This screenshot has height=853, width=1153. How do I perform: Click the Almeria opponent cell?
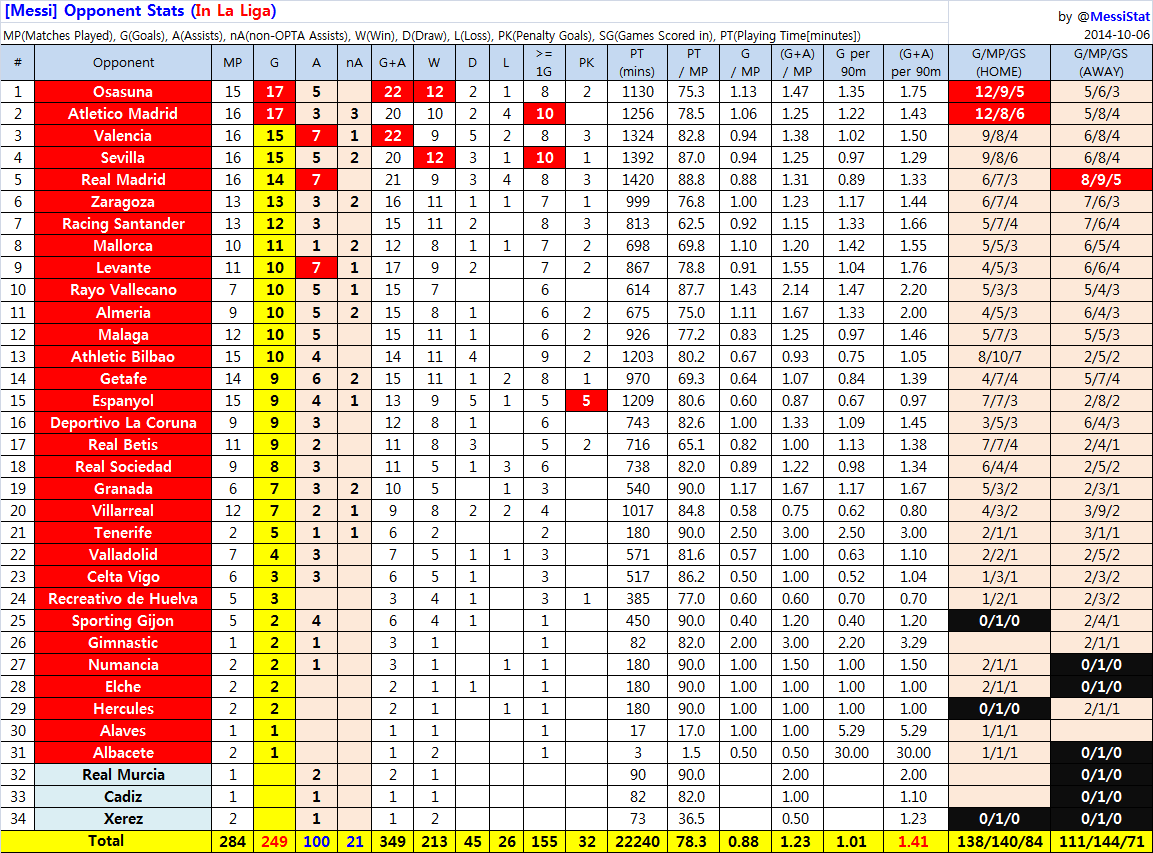coord(123,313)
